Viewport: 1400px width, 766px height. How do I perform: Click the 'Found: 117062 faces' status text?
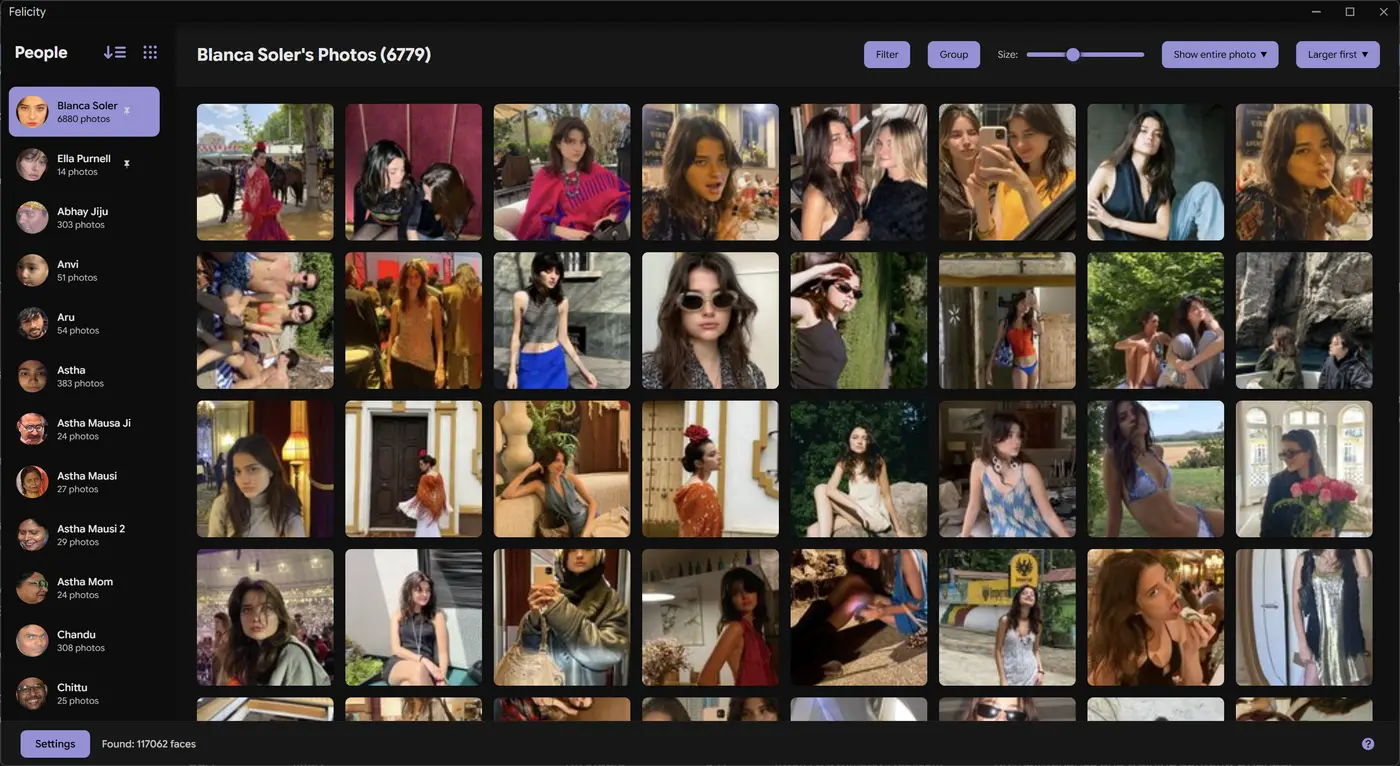click(x=149, y=744)
